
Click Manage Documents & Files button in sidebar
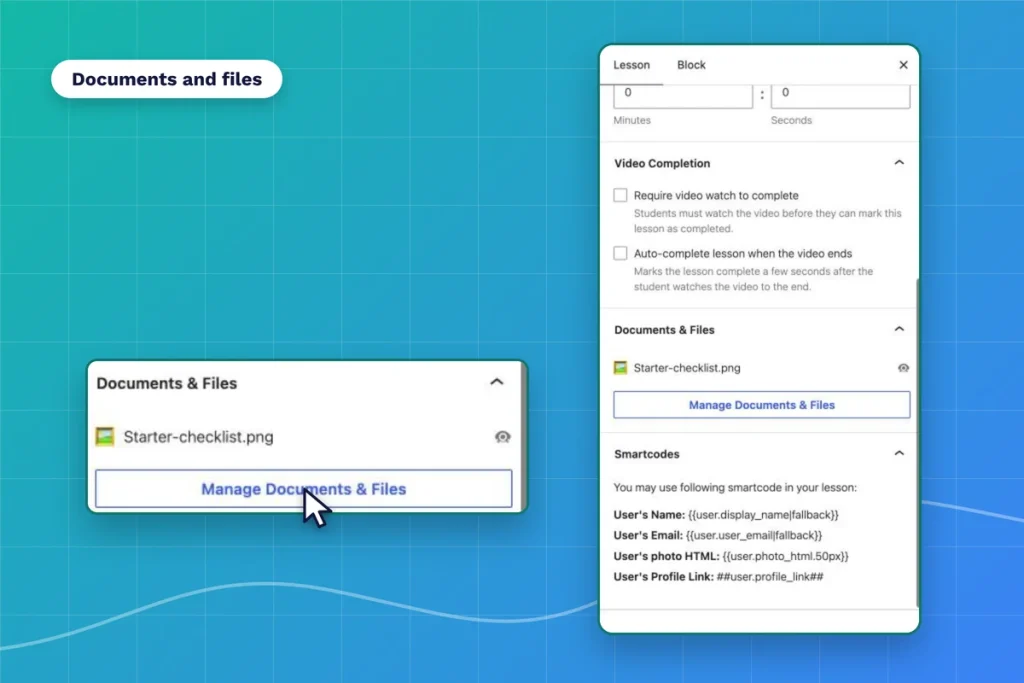(x=761, y=405)
